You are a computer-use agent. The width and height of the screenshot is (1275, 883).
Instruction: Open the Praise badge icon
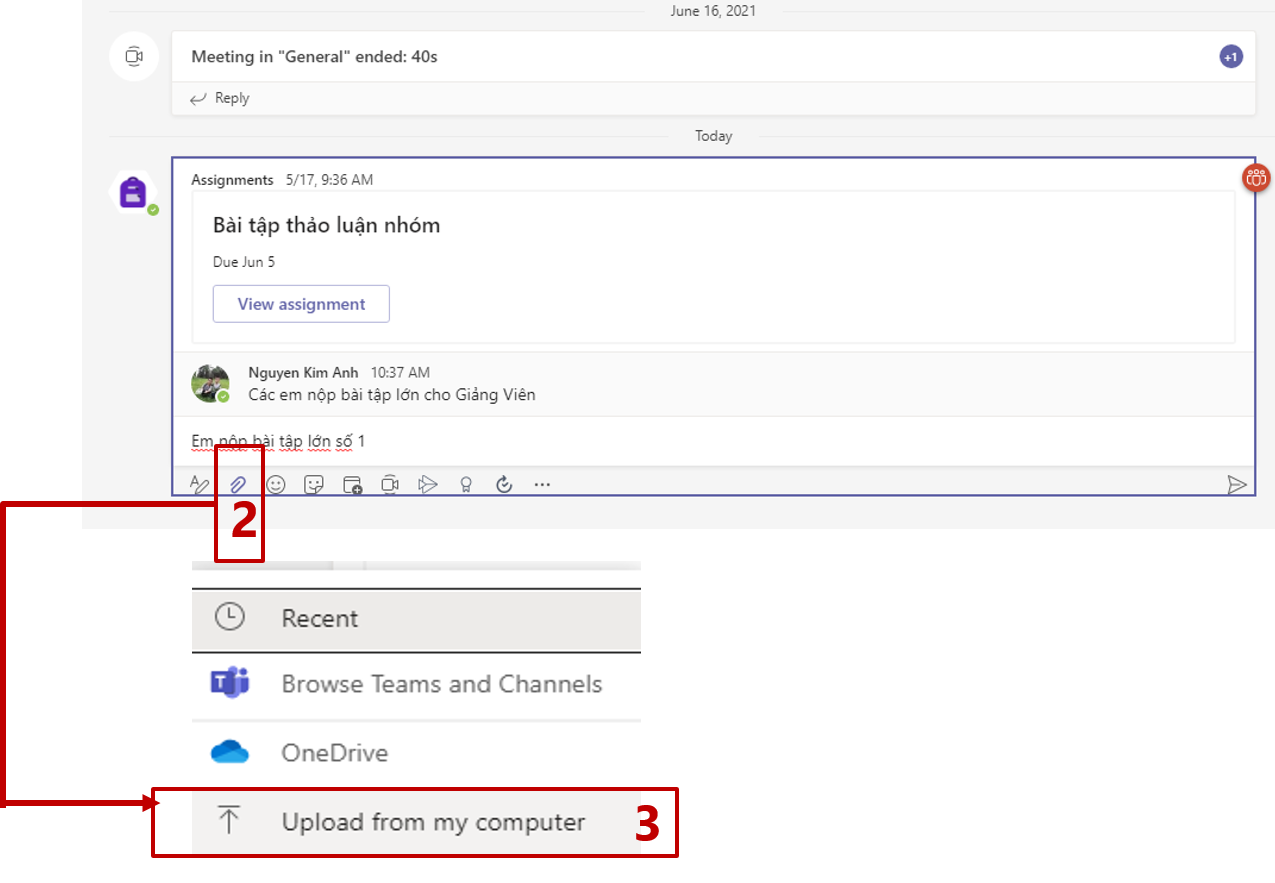point(466,485)
